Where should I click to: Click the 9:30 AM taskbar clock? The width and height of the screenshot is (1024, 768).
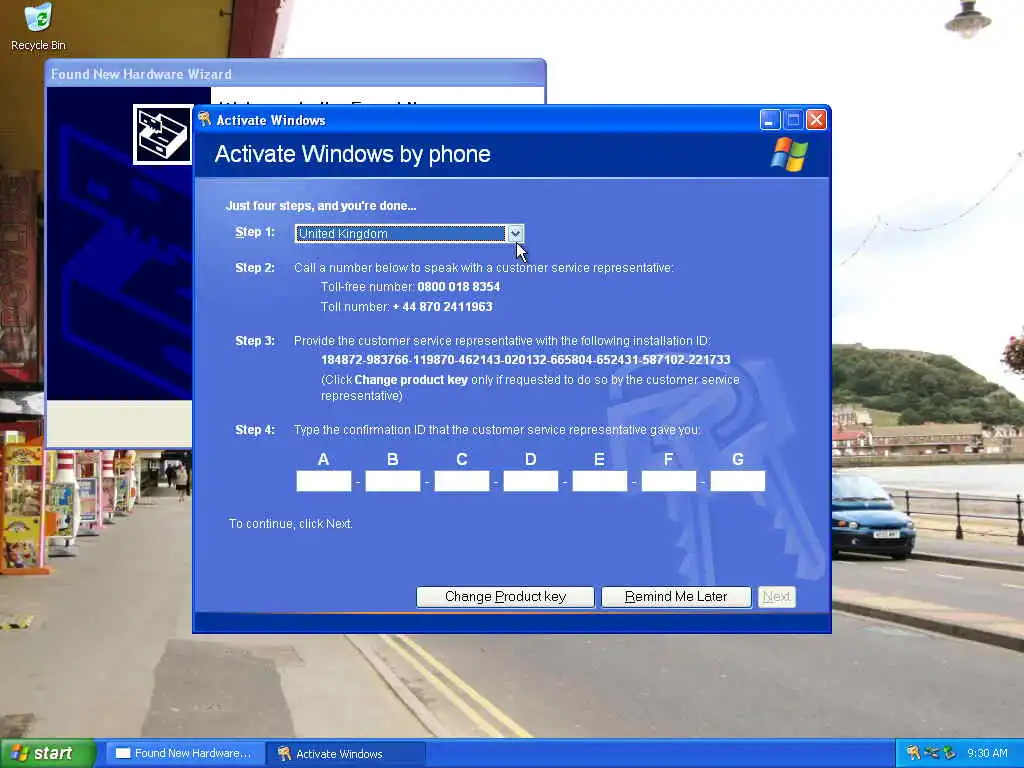point(987,753)
